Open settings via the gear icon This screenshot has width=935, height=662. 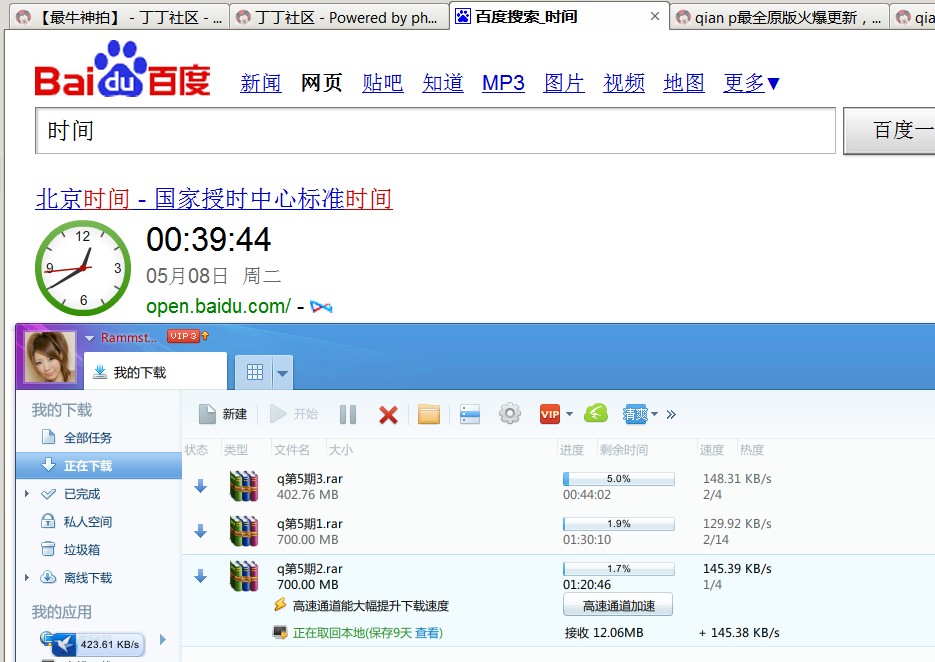point(510,414)
